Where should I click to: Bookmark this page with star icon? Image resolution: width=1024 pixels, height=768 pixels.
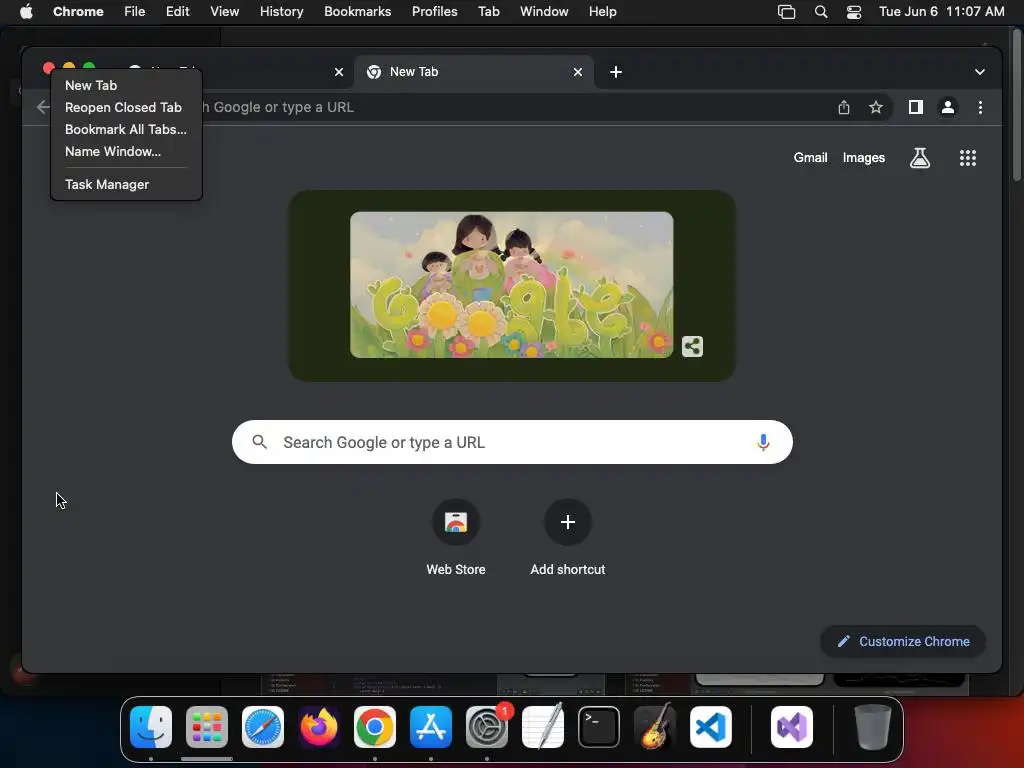[x=876, y=107]
